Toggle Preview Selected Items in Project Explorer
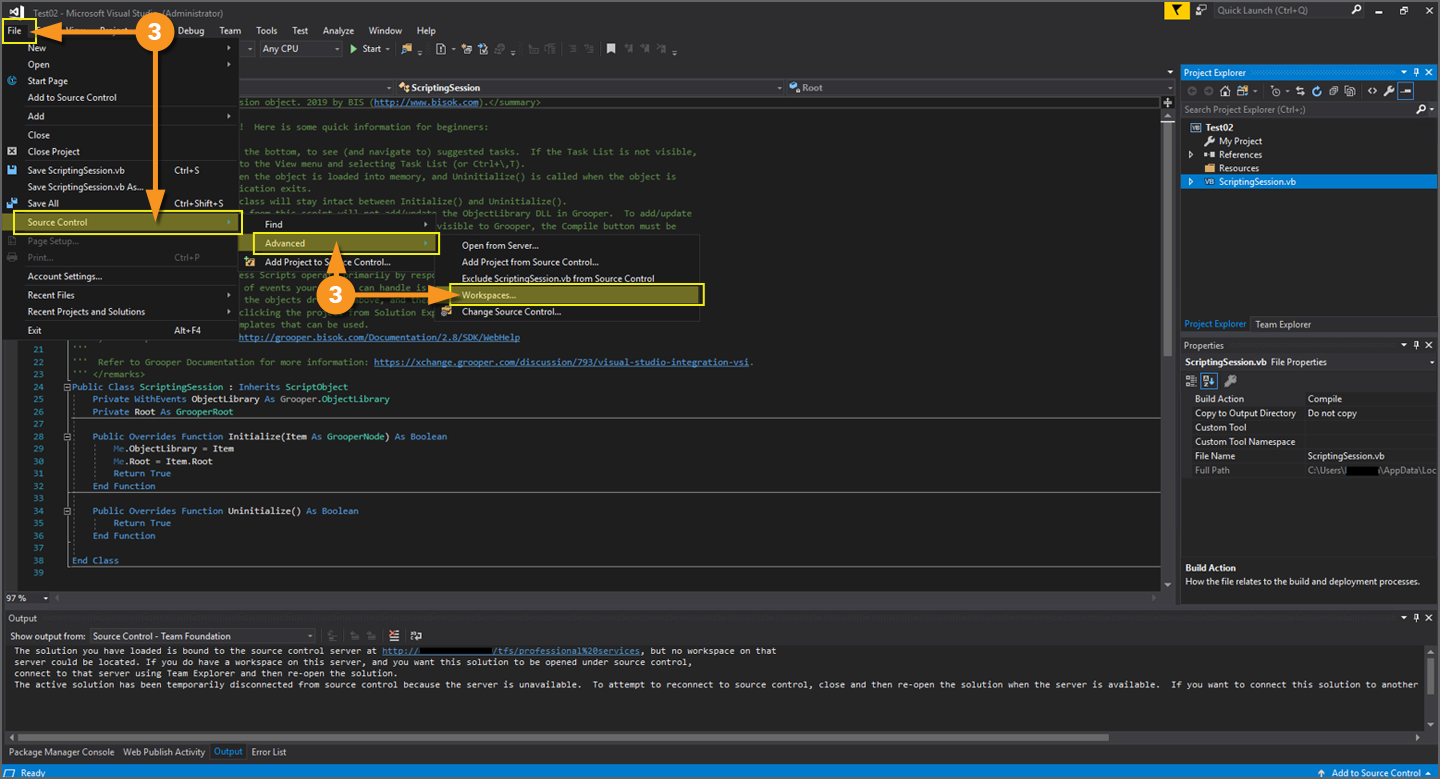Screen dimensions: 1440x779 pos(1406,91)
